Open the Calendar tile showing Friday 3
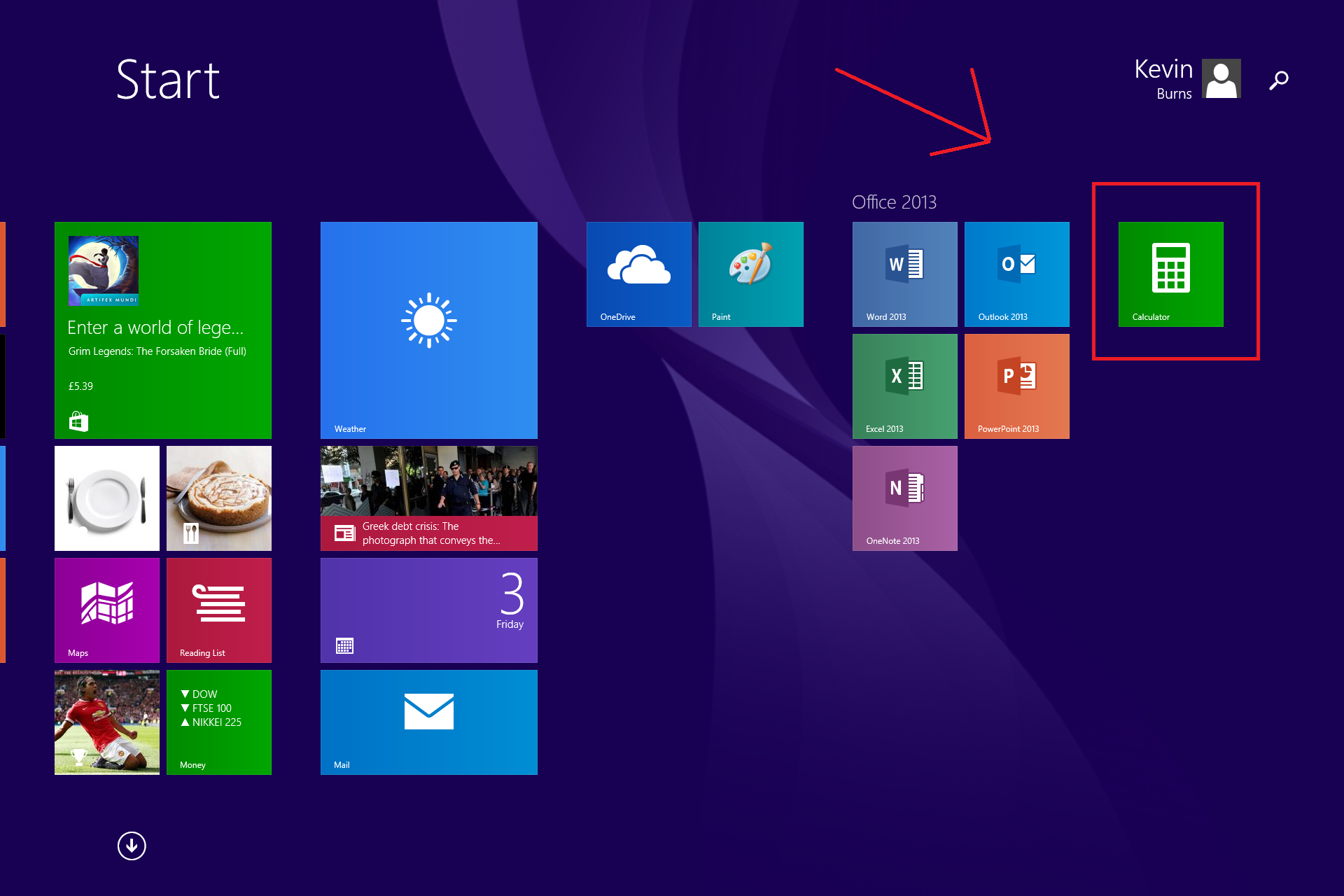The width and height of the screenshot is (1344, 896). click(428, 610)
